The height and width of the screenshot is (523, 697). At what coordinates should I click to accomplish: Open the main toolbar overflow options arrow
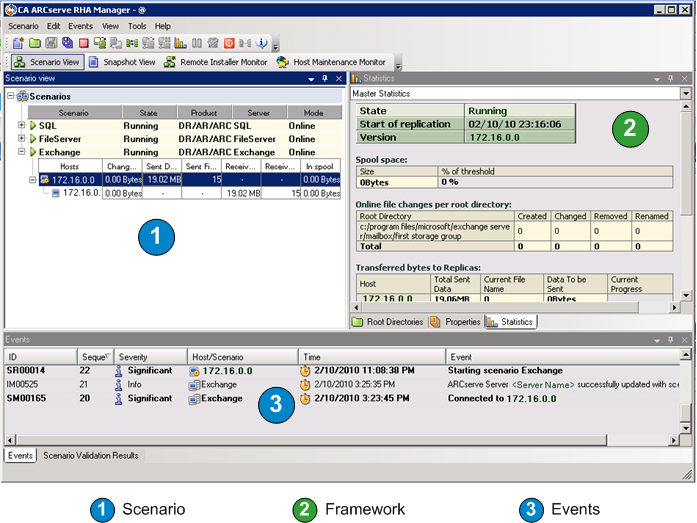276,46
